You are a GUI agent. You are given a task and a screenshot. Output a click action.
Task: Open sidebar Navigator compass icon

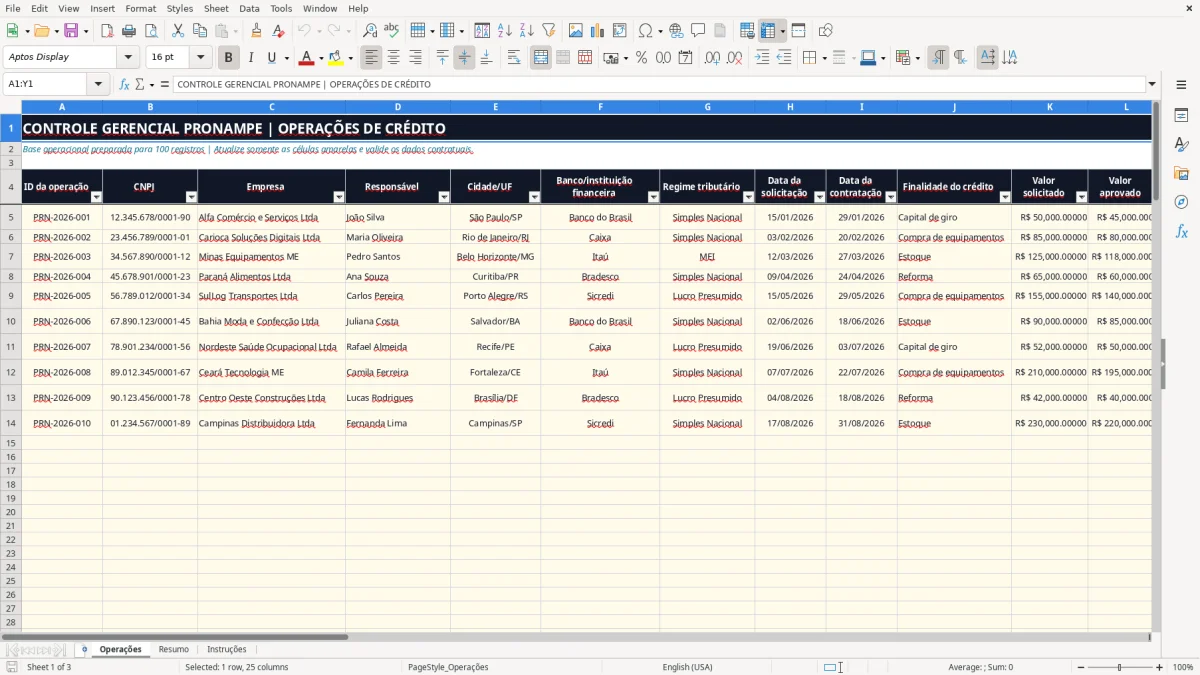click(1181, 202)
